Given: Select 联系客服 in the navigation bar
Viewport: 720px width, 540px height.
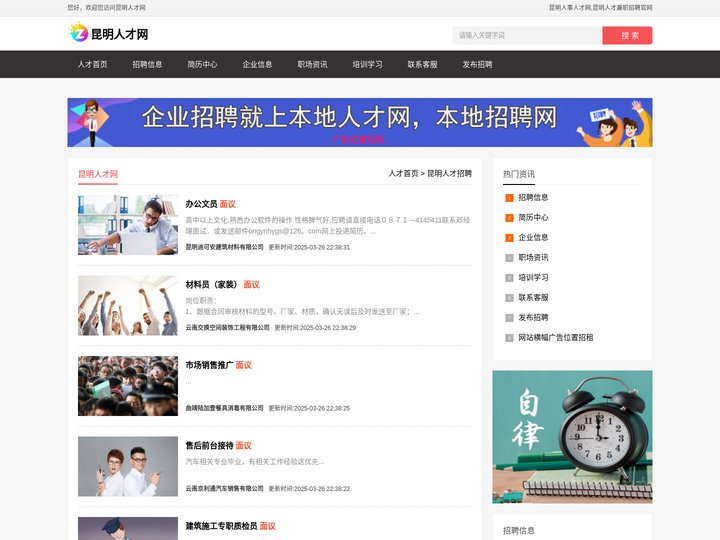Looking at the screenshot, I should [422, 64].
